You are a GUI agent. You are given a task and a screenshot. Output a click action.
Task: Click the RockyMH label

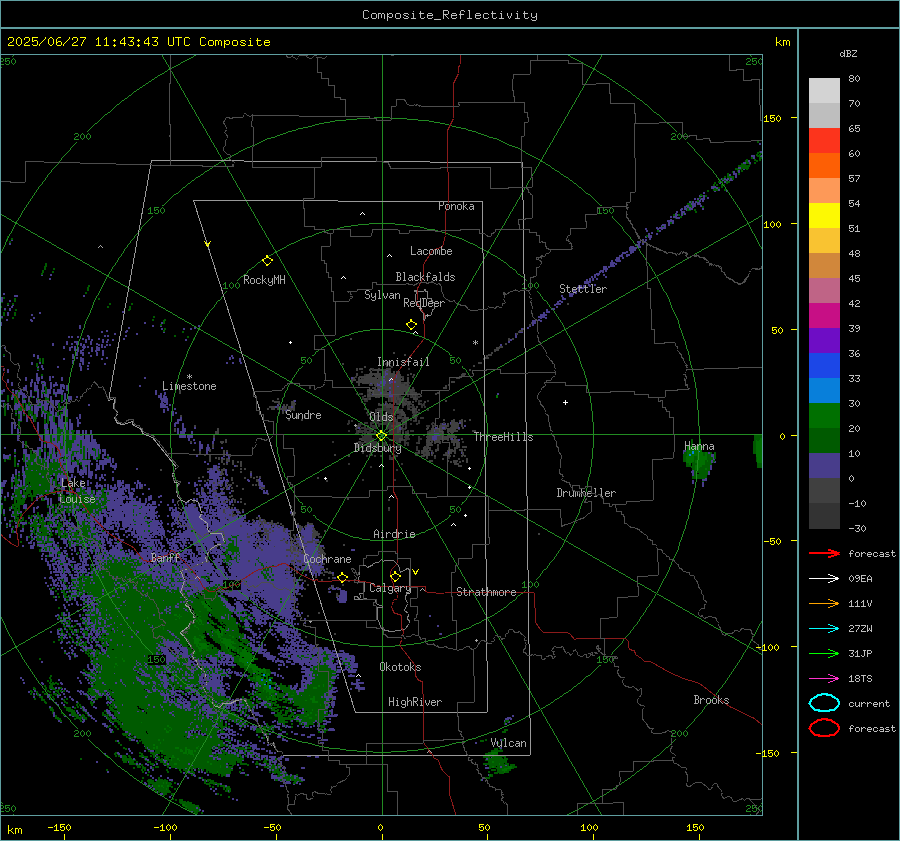coord(264,280)
